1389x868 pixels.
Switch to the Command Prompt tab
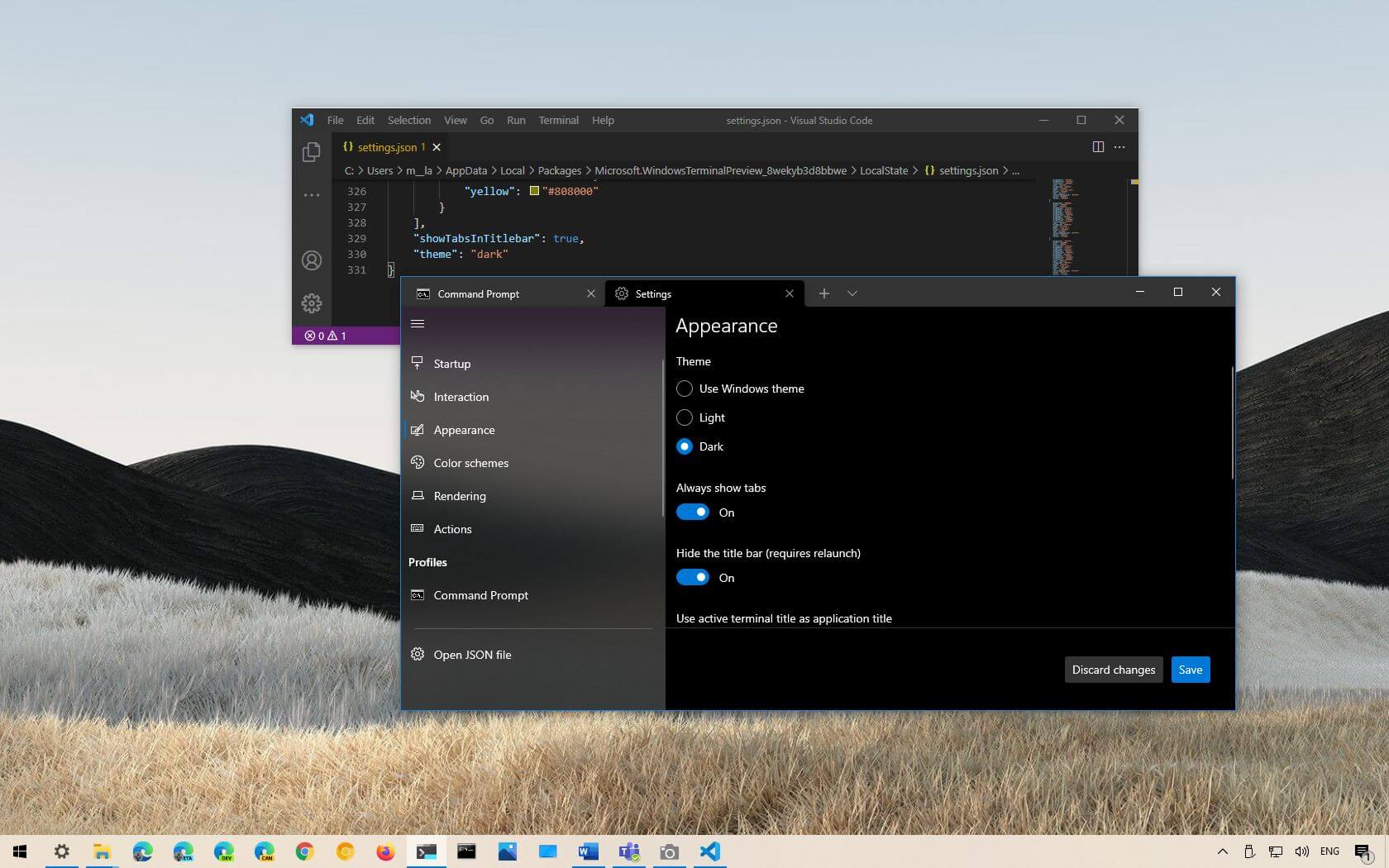point(479,293)
